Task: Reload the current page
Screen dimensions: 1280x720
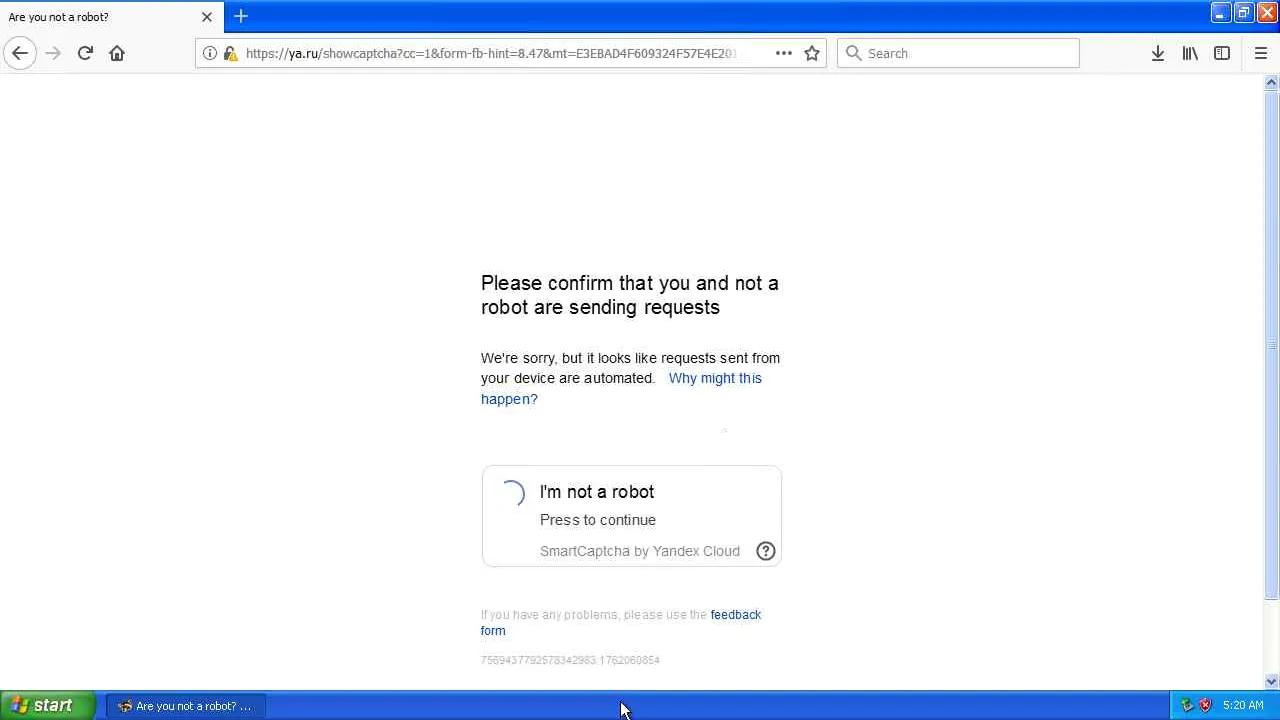Action: [85, 53]
